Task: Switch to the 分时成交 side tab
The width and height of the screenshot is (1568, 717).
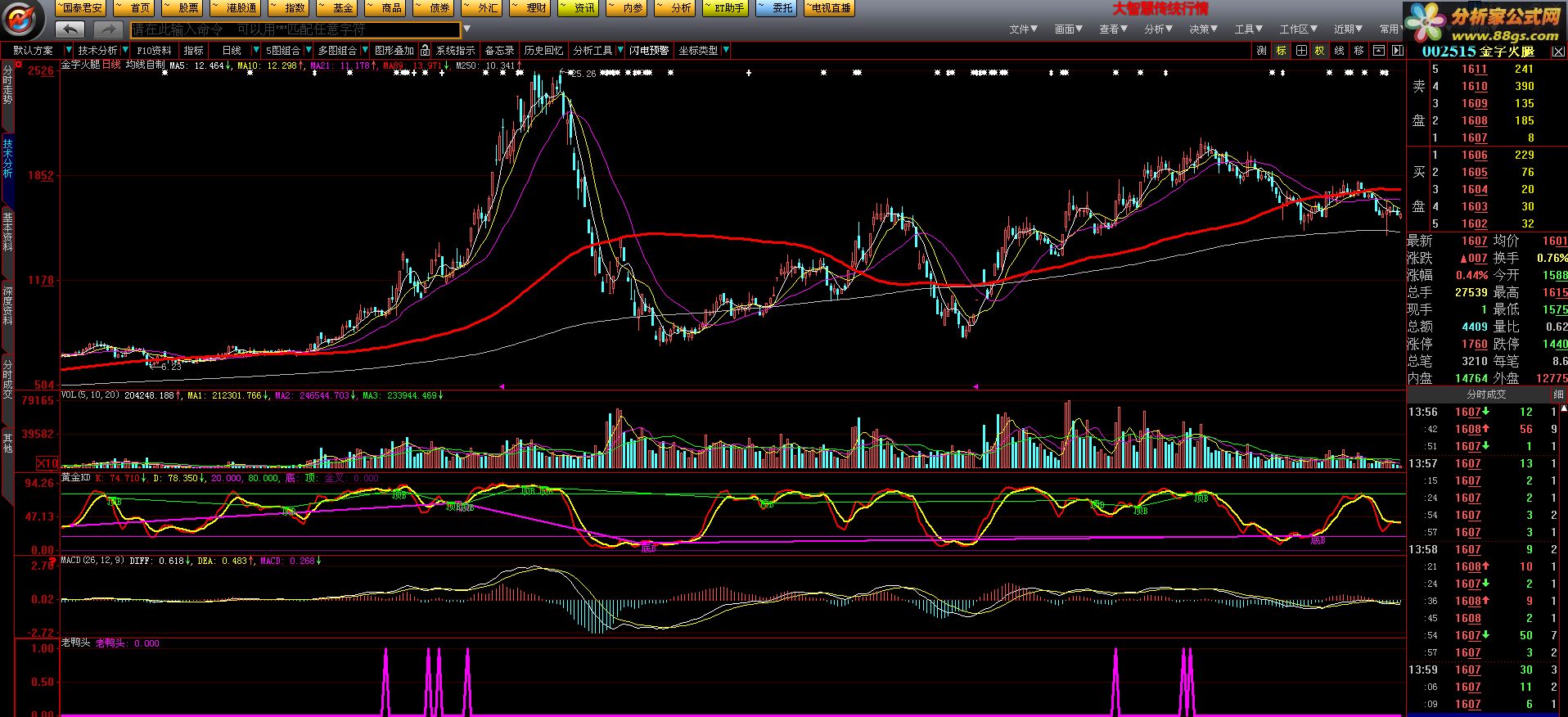Action: (7, 379)
